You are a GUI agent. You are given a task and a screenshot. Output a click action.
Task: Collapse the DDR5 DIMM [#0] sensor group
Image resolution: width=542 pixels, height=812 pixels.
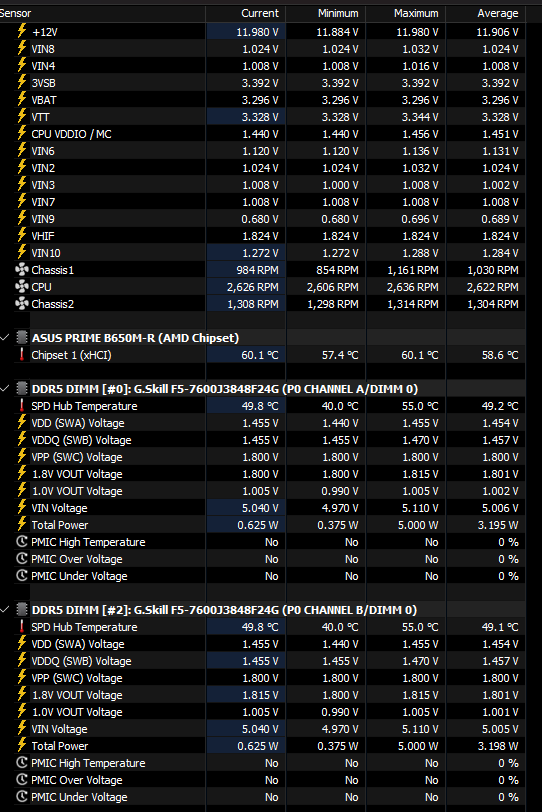pos(5,388)
